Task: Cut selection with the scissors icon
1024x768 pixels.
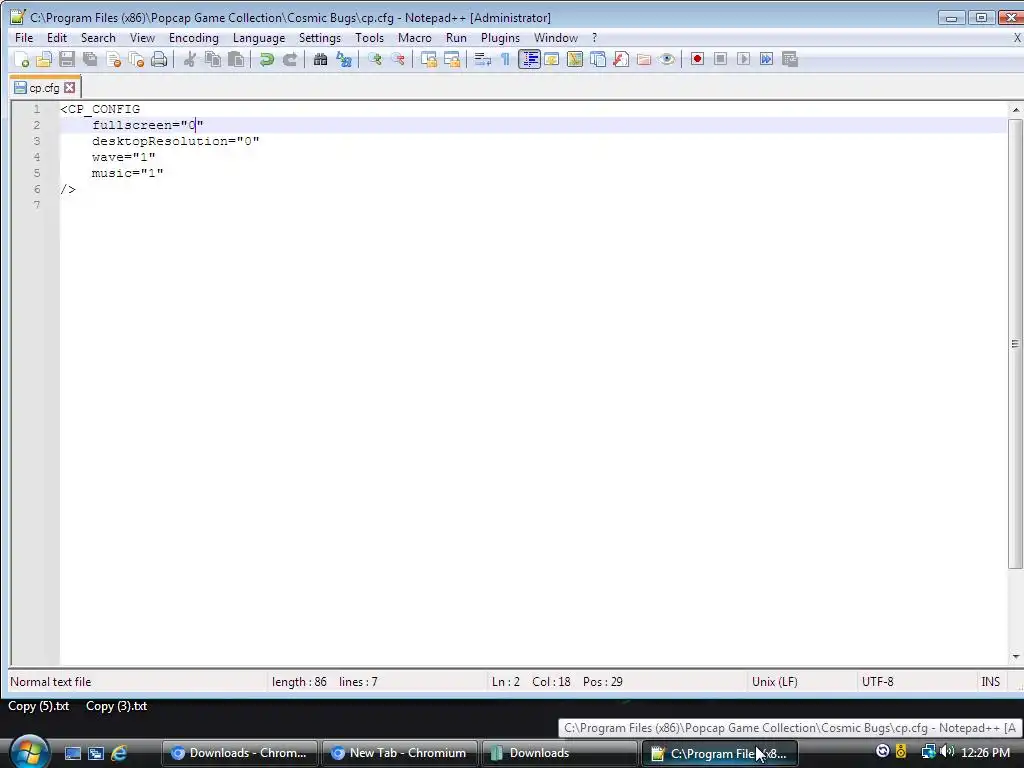Action: click(189, 59)
